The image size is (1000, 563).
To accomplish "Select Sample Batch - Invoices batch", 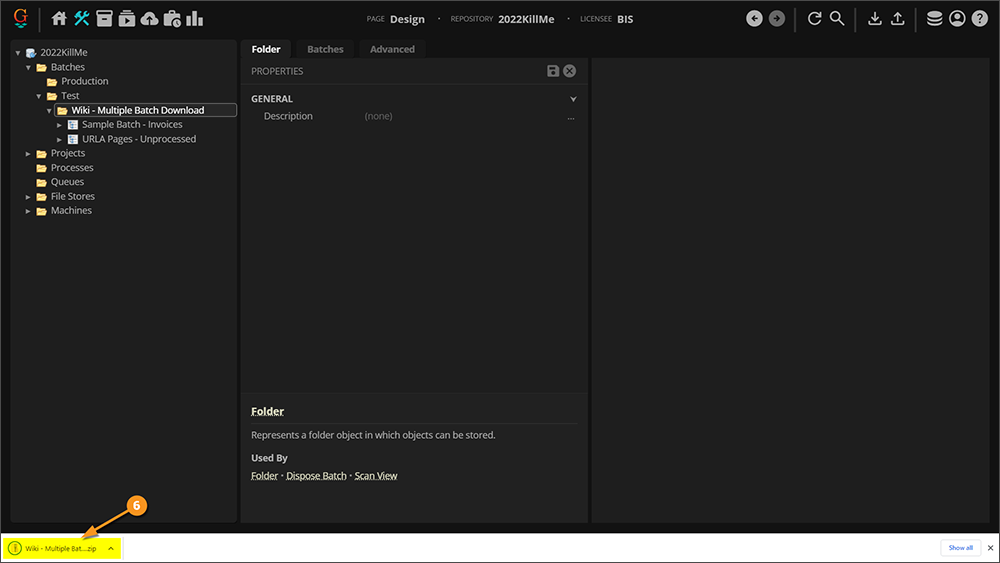I will (132, 124).
